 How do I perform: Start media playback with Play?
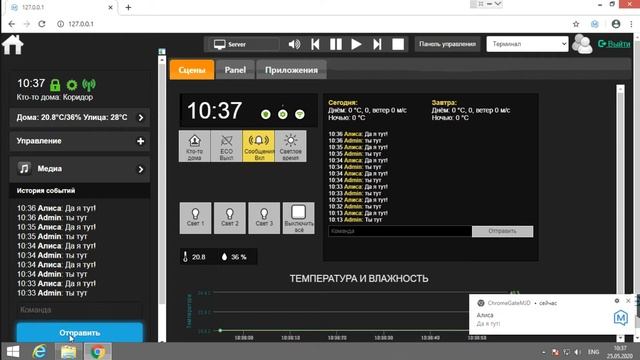(356, 44)
